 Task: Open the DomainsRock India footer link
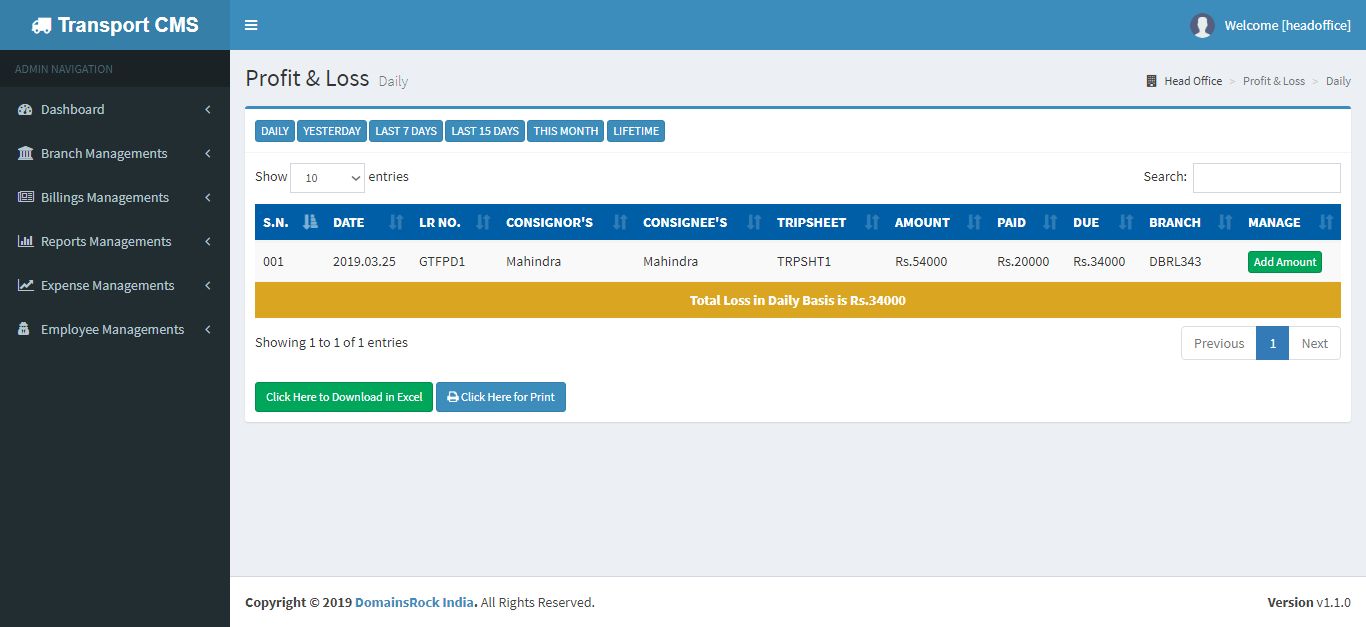point(416,602)
